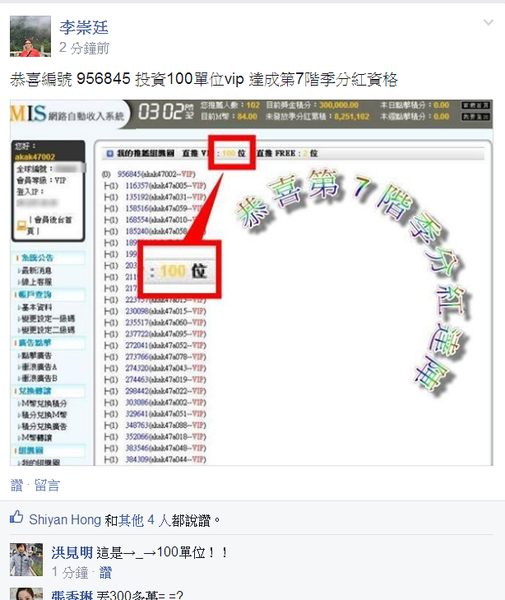Click 張秀琳's commenter name

point(72,595)
